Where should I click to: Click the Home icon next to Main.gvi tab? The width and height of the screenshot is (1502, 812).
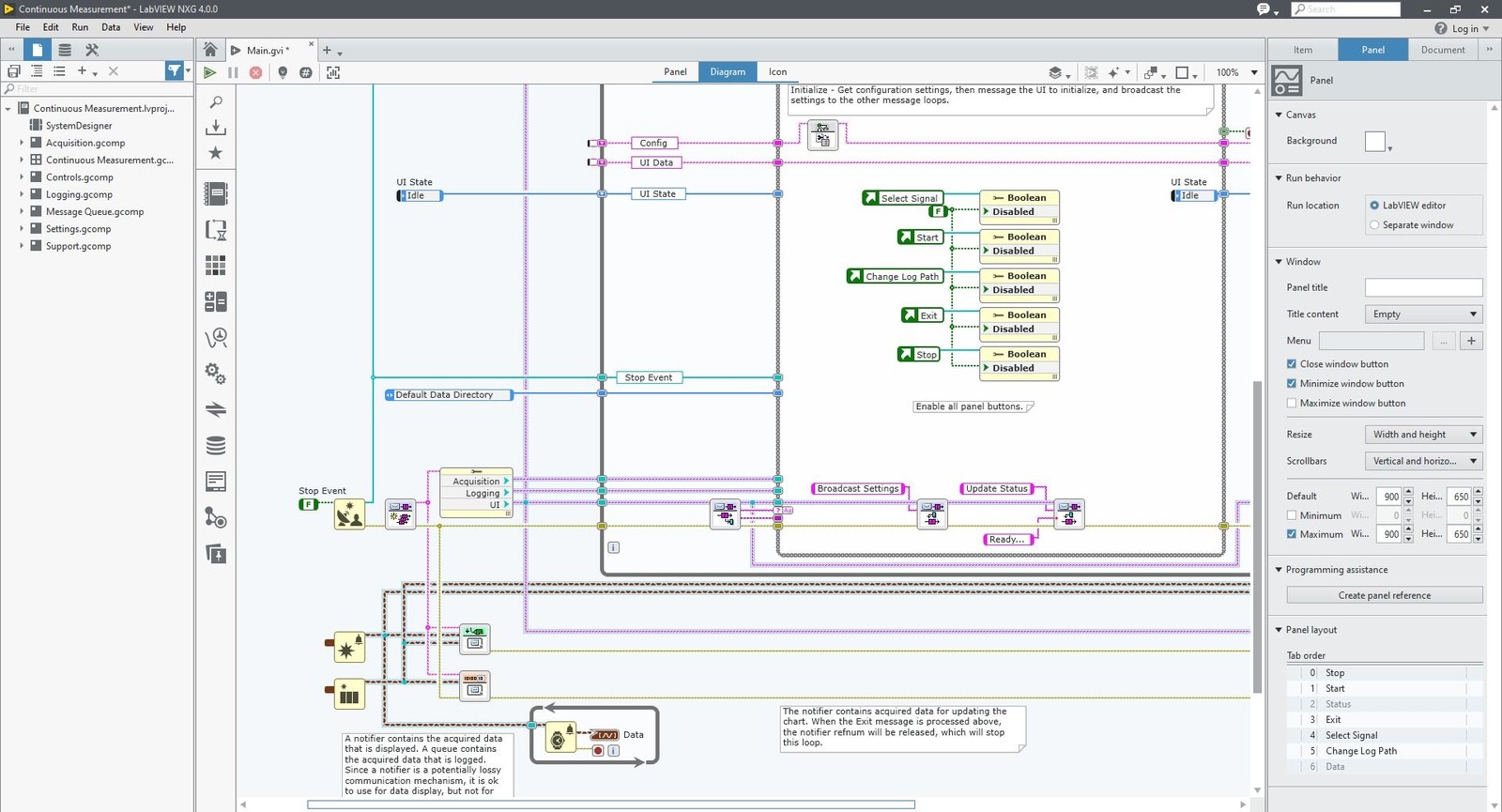(210, 50)
